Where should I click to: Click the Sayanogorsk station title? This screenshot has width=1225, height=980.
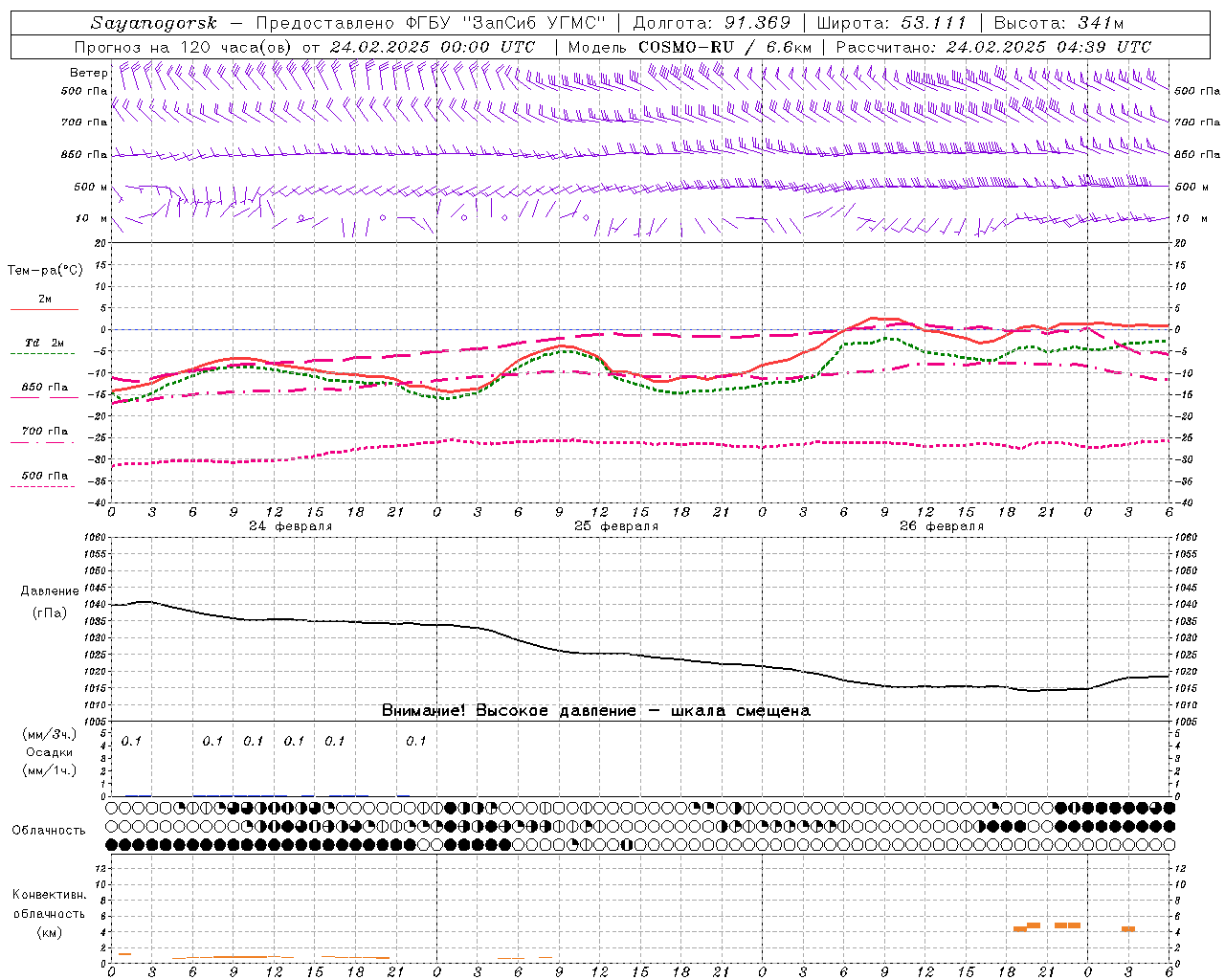pyautogui.click(x=154, y=23)
